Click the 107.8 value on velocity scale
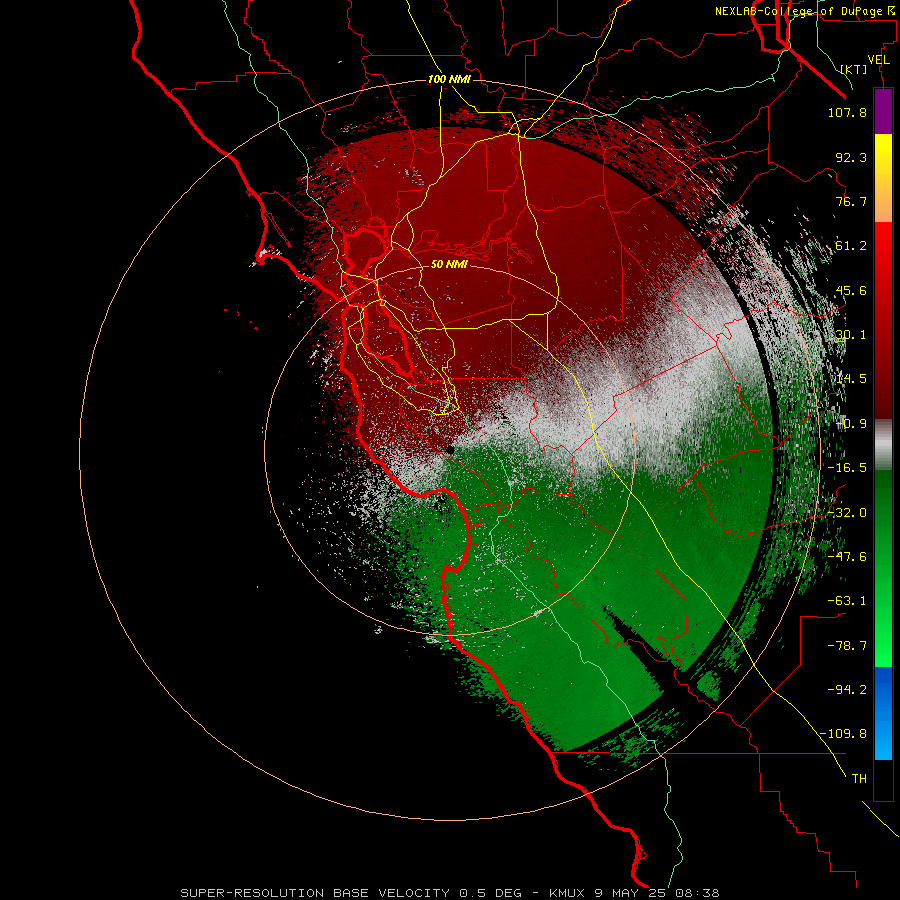 point(847,112)
